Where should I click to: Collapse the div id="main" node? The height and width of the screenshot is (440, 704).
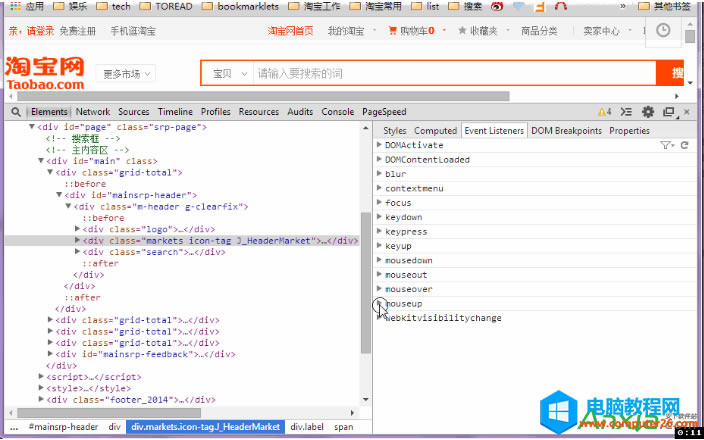[x=41, y=161]
